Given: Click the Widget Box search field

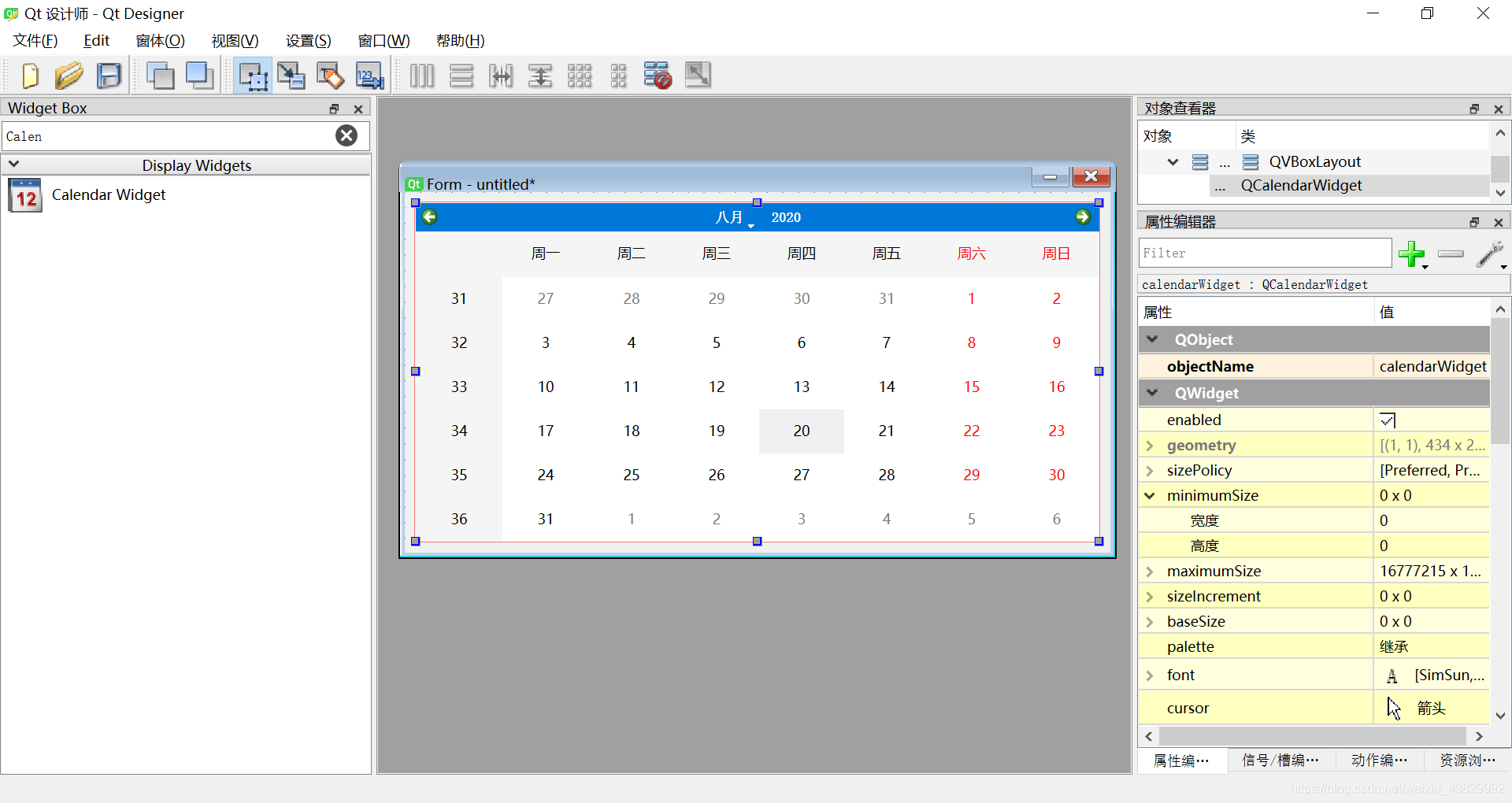Looking at the screenshot, I should [x=169, y=136].
